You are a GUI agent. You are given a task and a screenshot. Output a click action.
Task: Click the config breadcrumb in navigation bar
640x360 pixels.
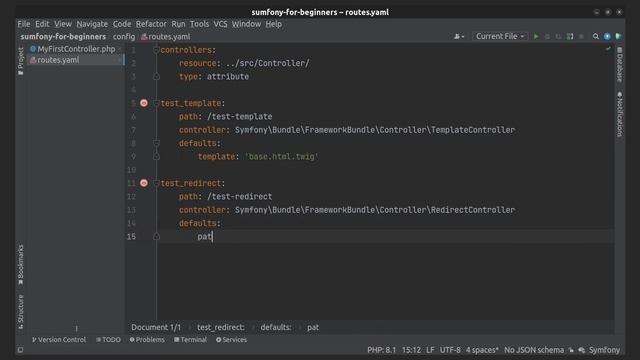(x=124, y=37)
